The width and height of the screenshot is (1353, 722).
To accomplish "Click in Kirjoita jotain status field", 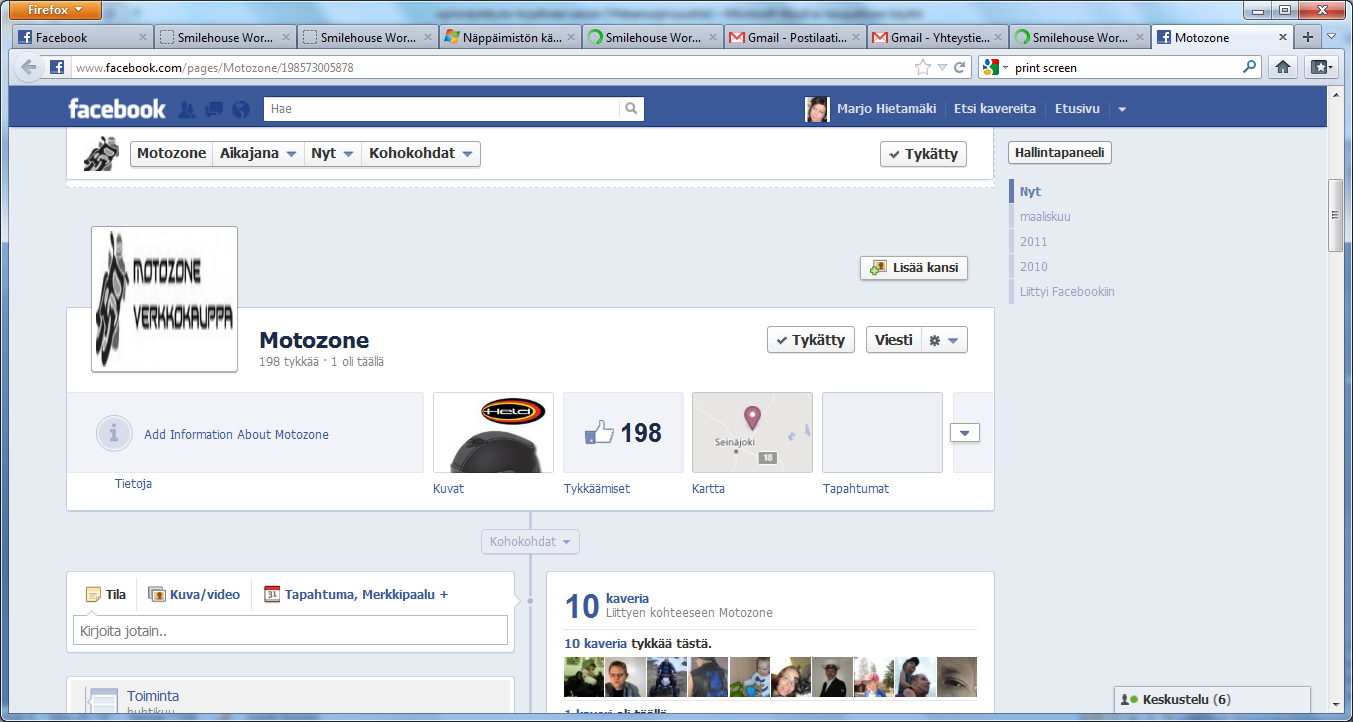I will point(290,631).
